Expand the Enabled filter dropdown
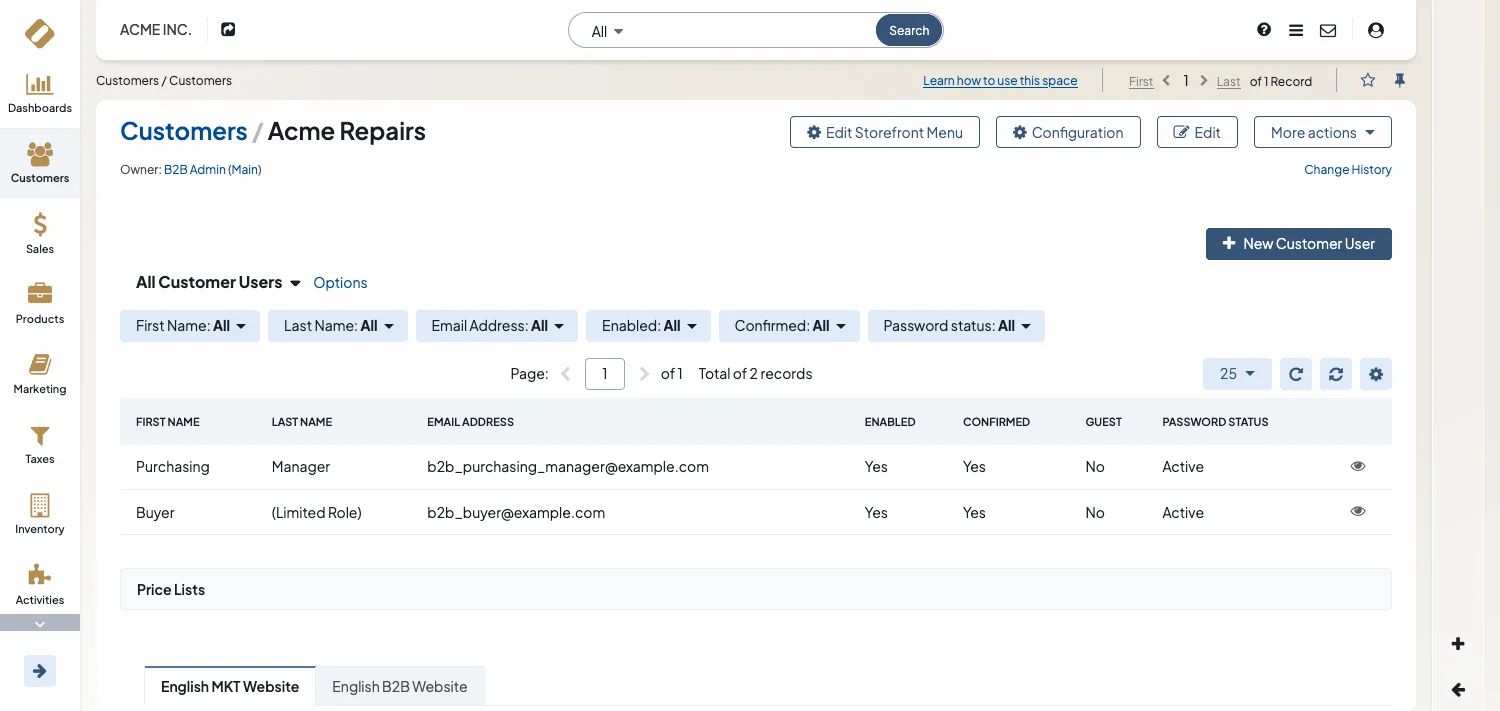 tap(648, 326)
